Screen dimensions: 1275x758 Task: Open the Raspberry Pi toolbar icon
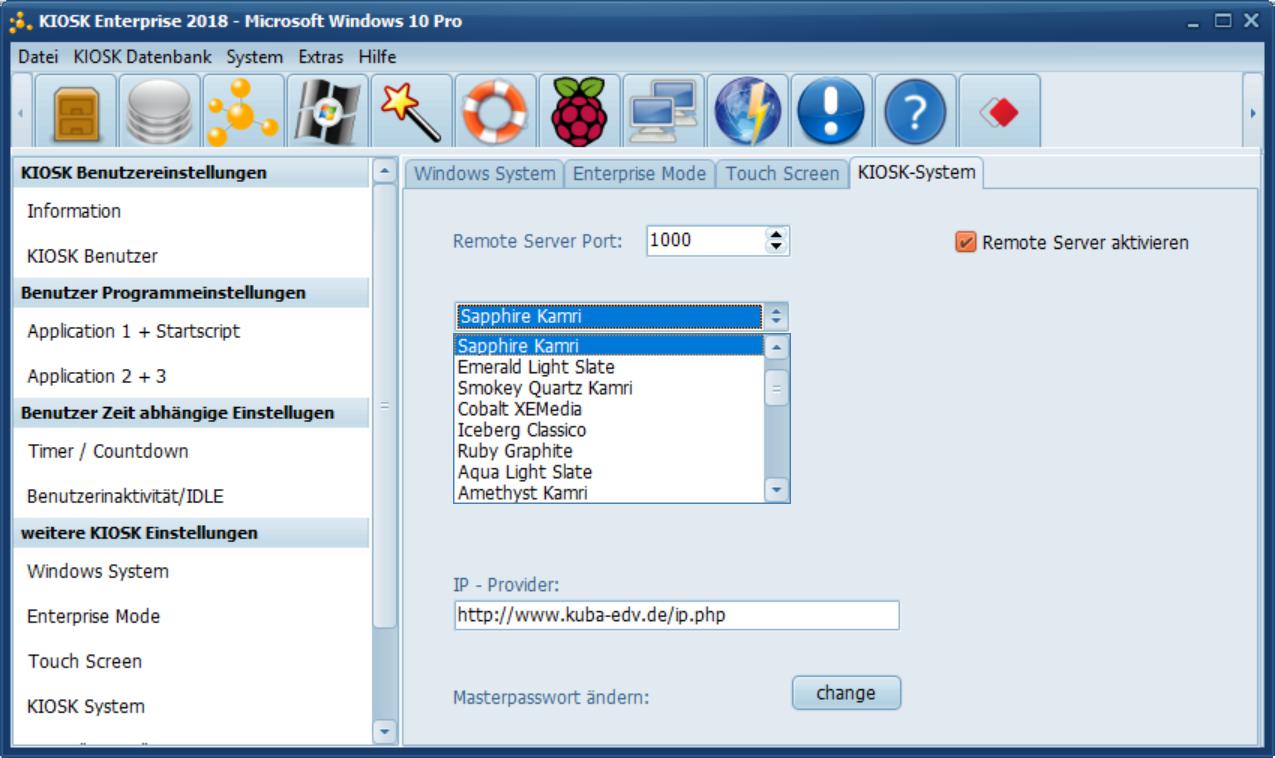click(580, 113)
